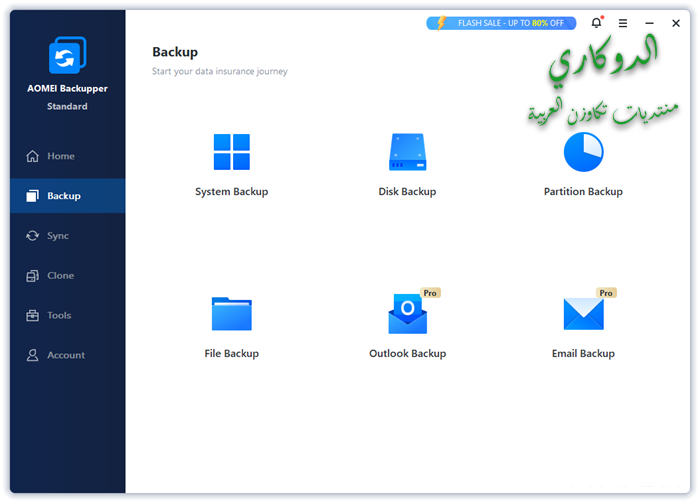Screen dimensions: 700x503
Task: Click the Pro badge on Outlook Backup
Action: [x=430, y=293]
